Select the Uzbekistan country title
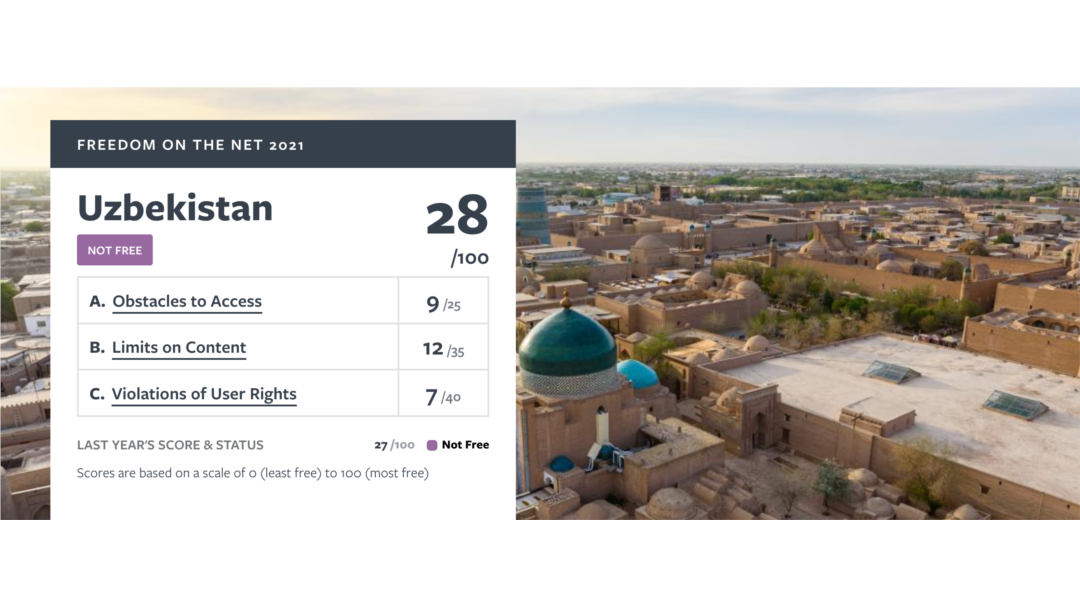 tap(175, 208)
